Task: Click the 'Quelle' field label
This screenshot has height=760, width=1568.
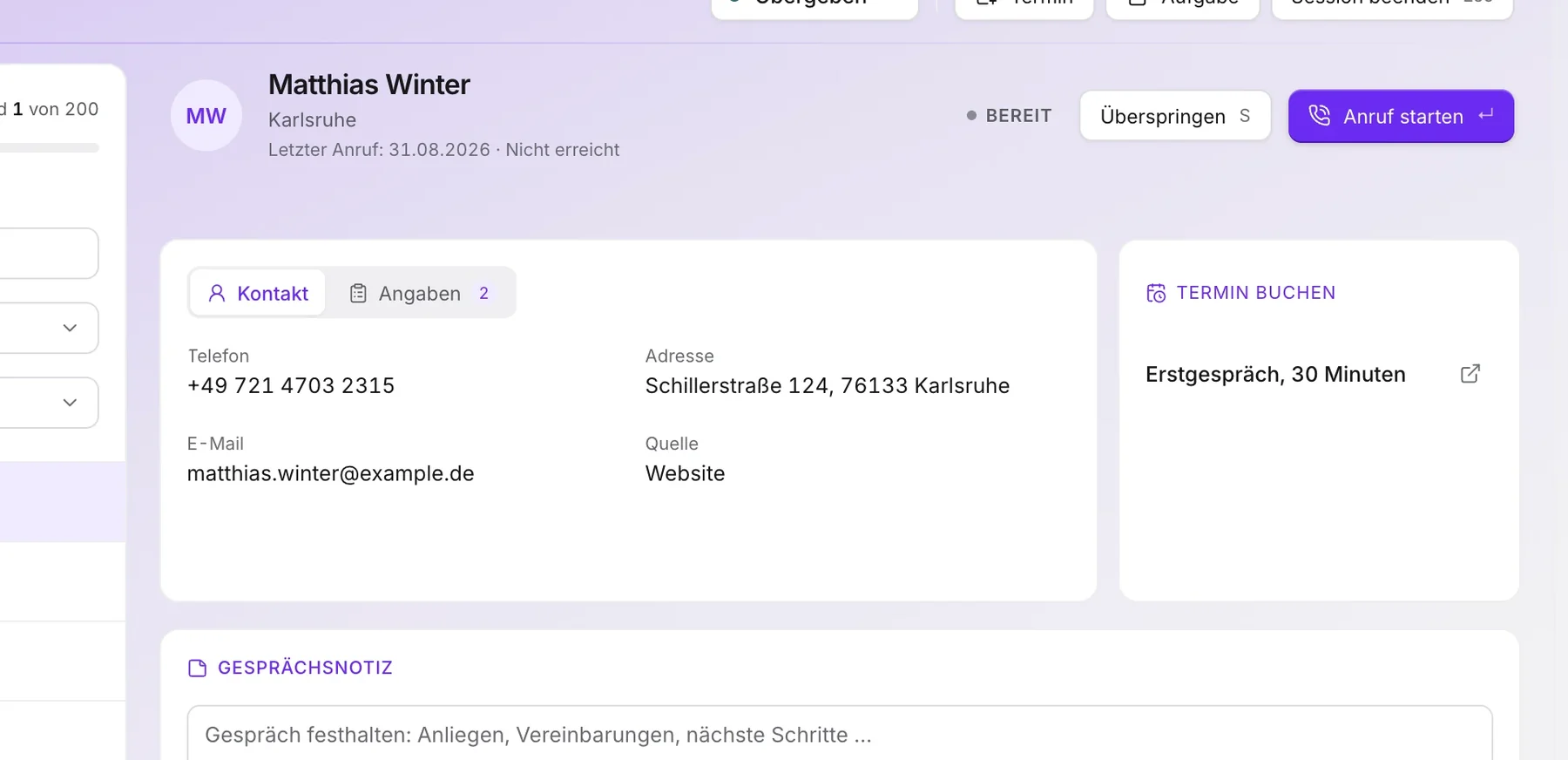Action: [x=672, y=444]
